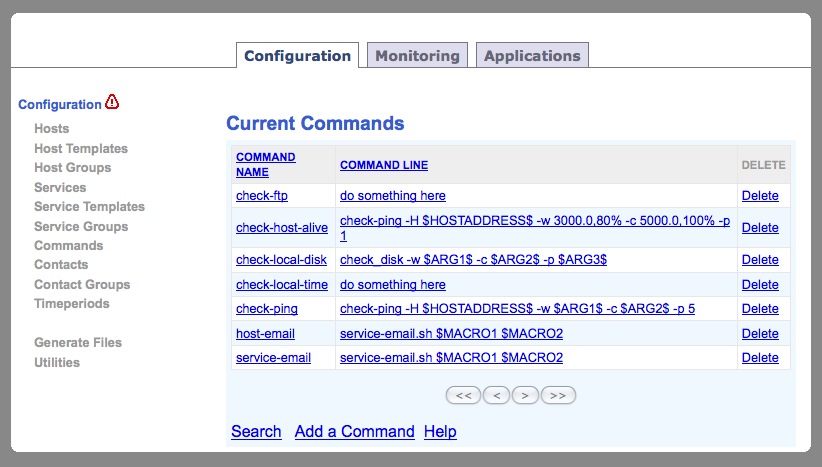Jump to last page with >> button
Viewport: 822px width, 467px height.
[x=558, y=395]
